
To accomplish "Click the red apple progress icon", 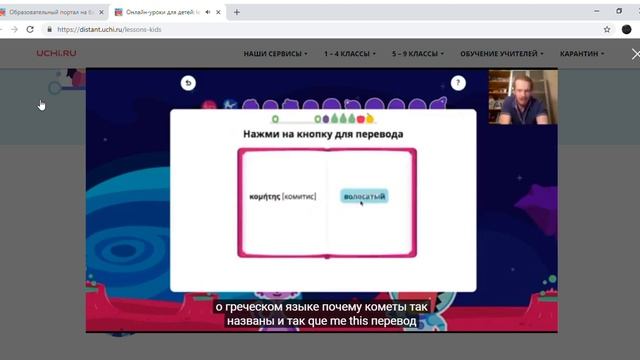I will pos(360,119).
